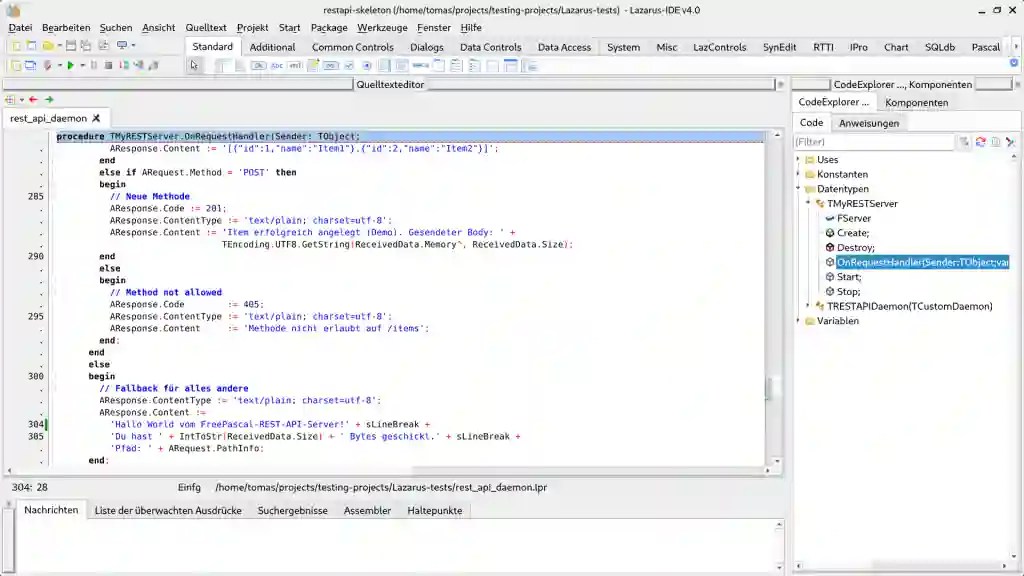Image resolution: width=1024 pixels, height=576 pixels.
Task: Expand the Variablen node in CodeExplorer
Action: 797,320
